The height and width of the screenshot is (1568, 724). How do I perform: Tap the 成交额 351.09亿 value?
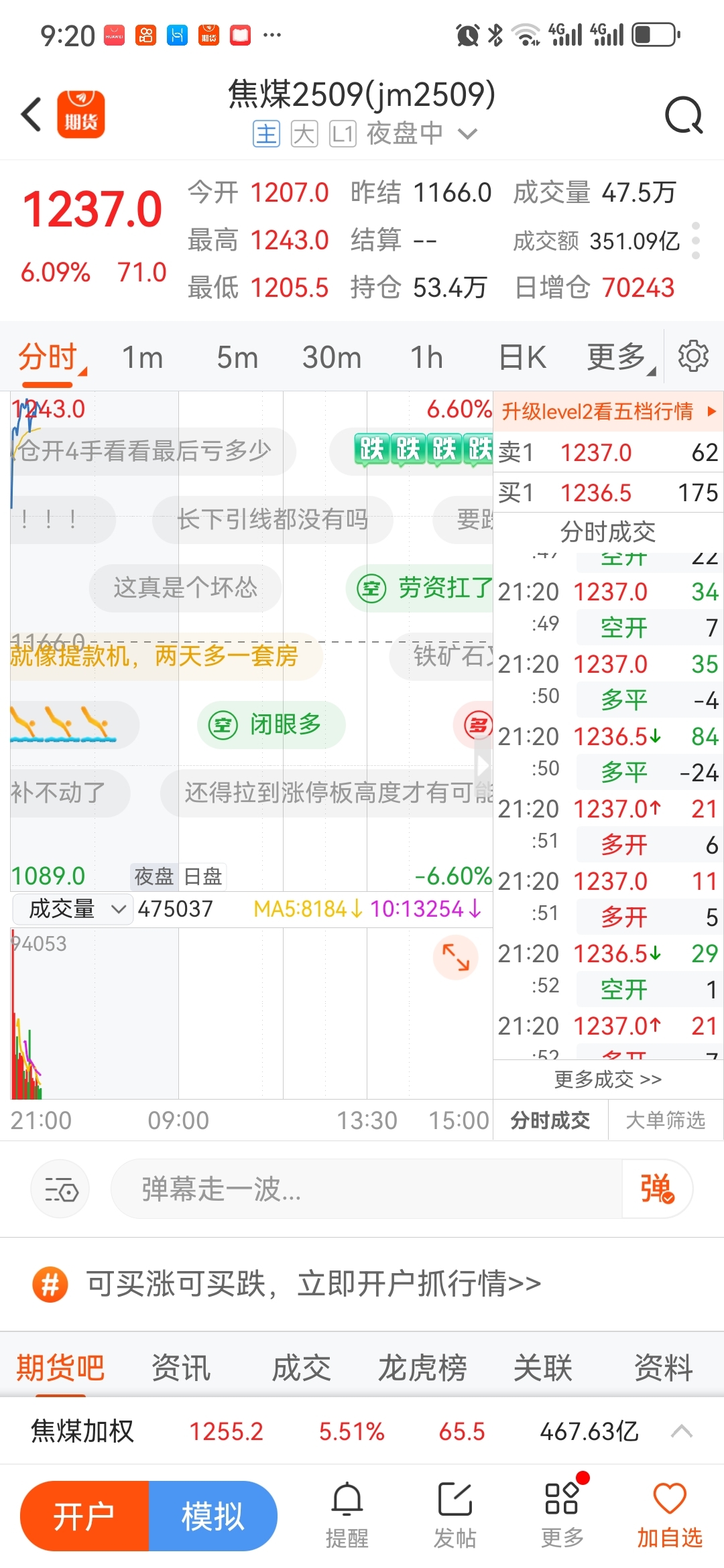[x=634, y=241]
